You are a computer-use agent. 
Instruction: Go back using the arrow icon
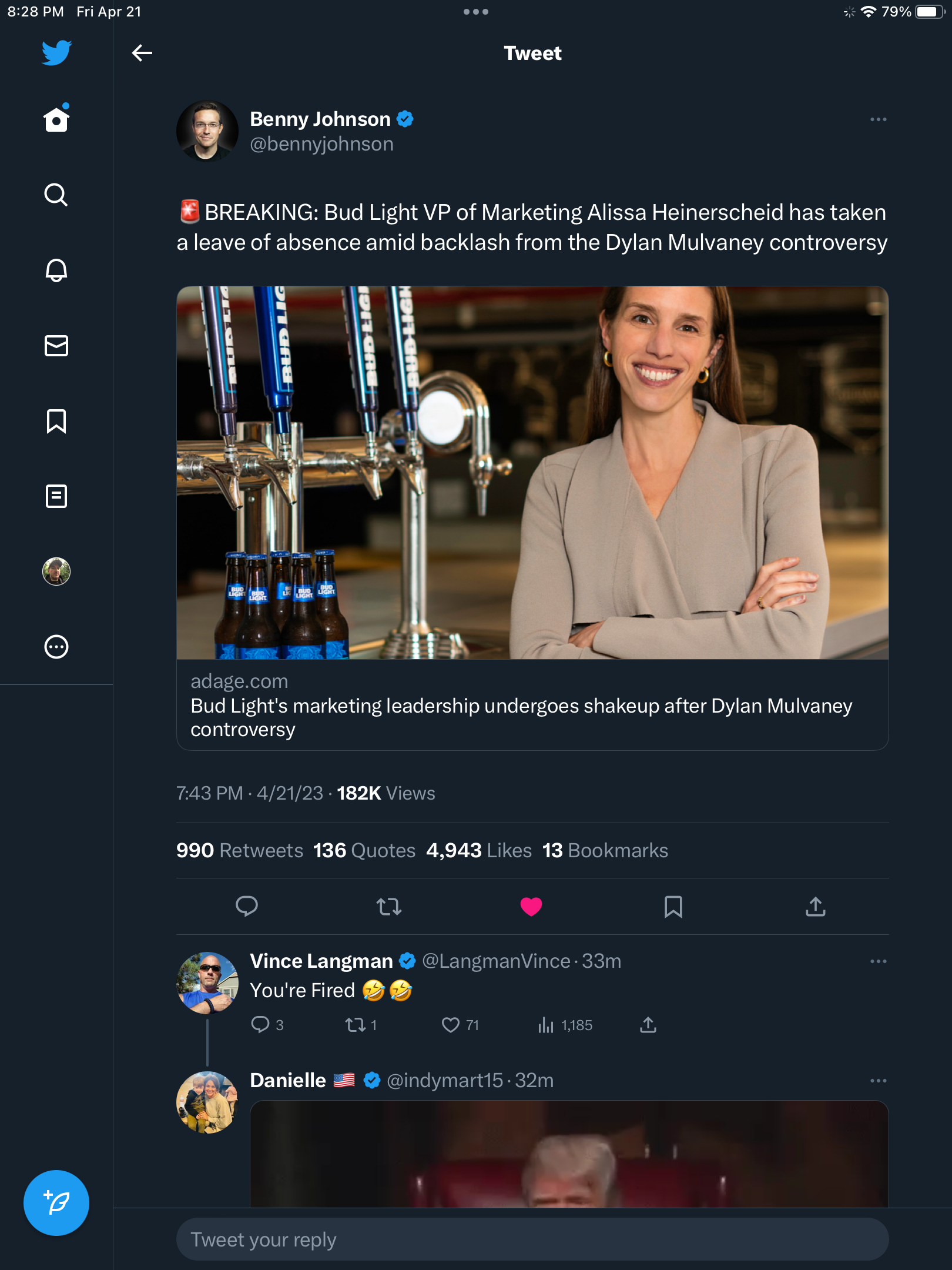tap(142, 53)
